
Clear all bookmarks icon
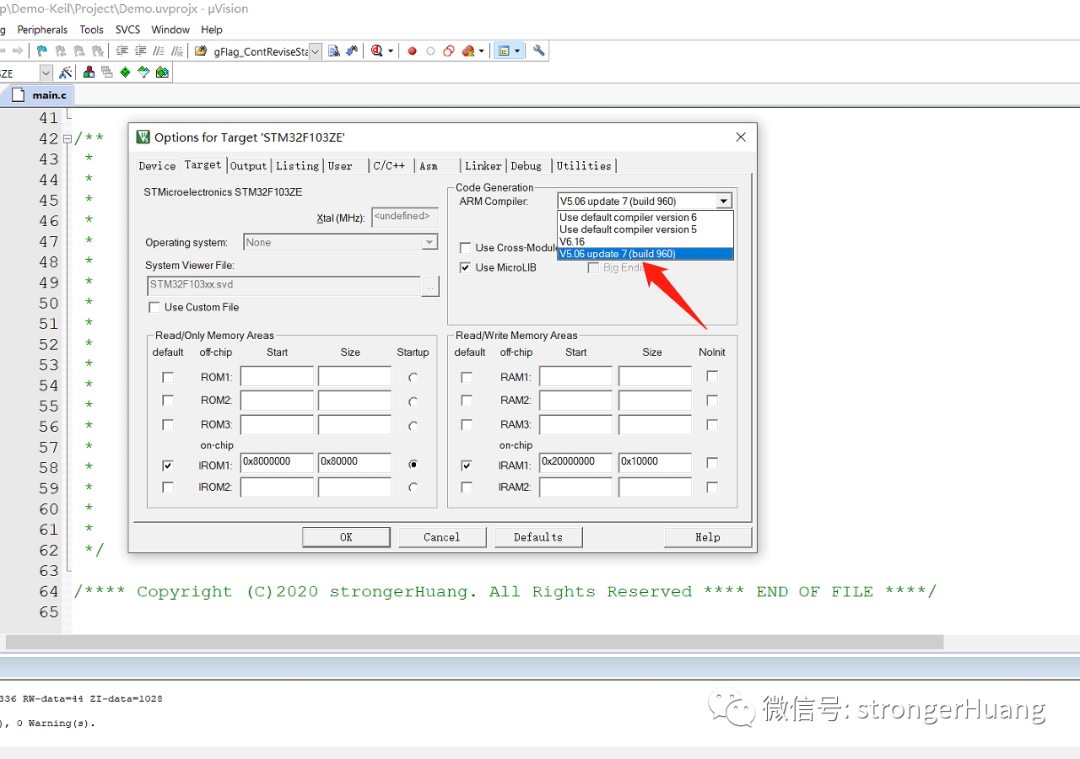(98, 51)
